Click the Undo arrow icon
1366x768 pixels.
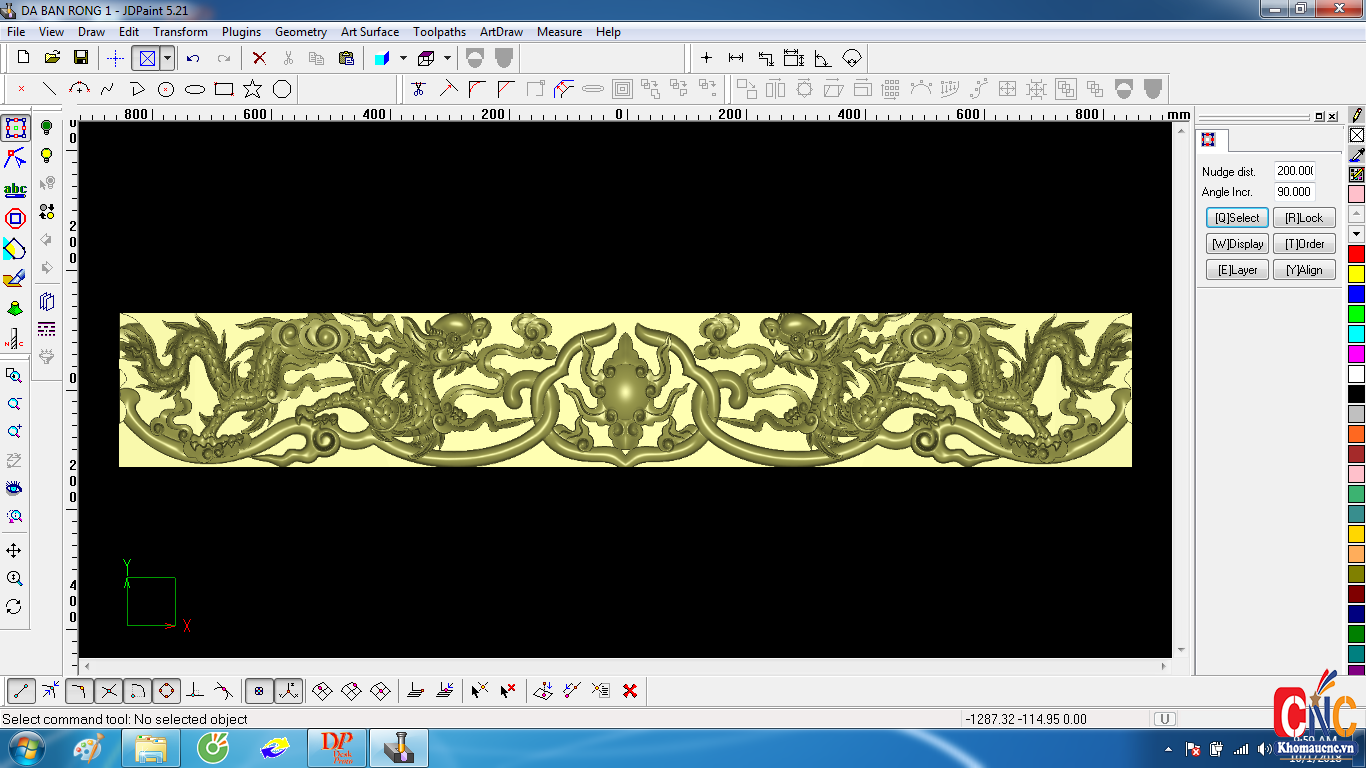[194, 58]
